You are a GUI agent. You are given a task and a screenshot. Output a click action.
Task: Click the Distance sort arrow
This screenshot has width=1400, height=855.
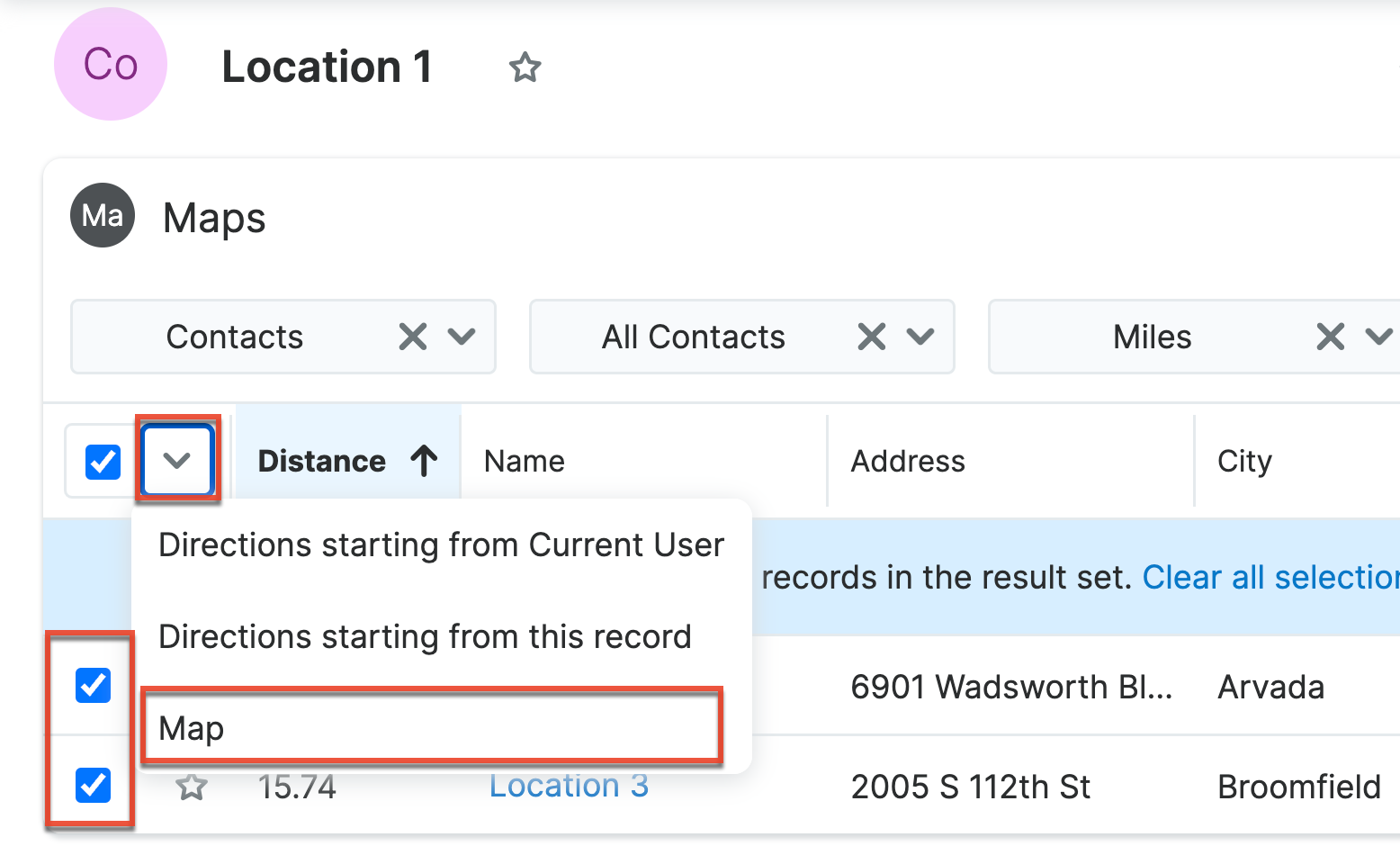tap(425, 461)
